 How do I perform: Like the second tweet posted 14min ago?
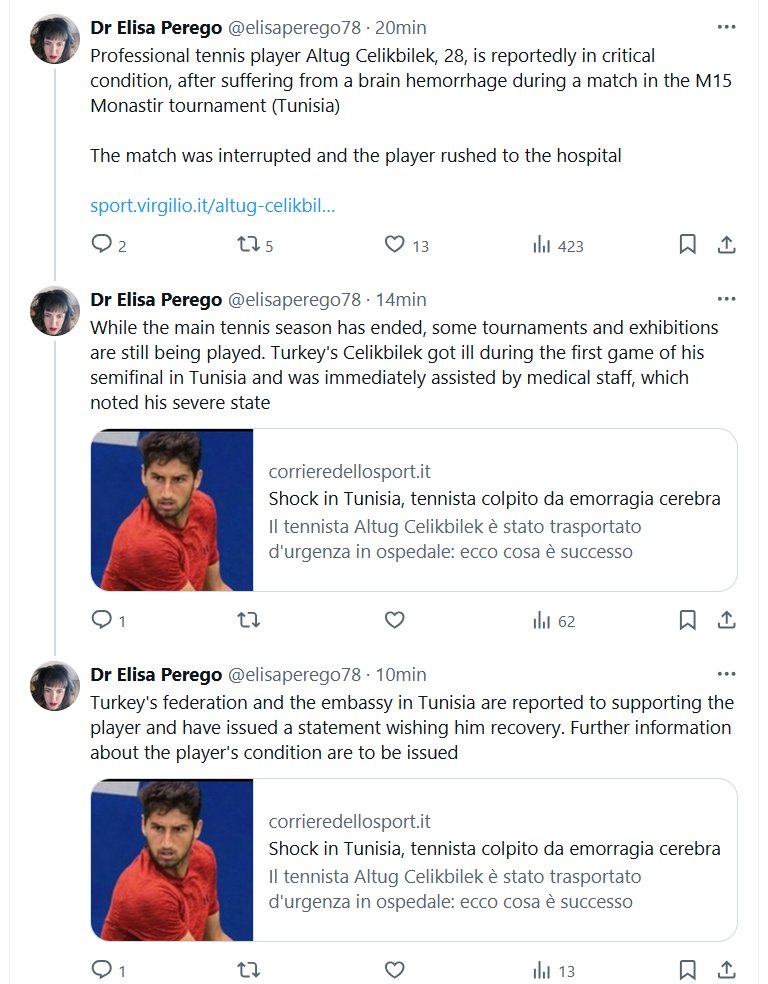395,620
